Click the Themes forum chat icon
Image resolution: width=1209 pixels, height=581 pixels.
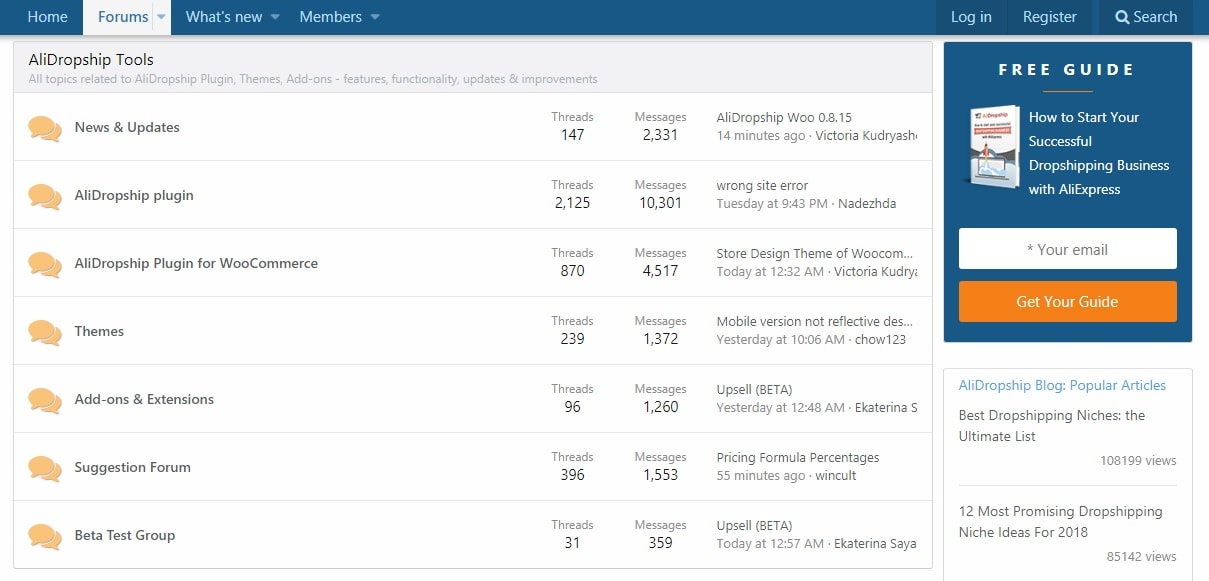coord(45,332)
